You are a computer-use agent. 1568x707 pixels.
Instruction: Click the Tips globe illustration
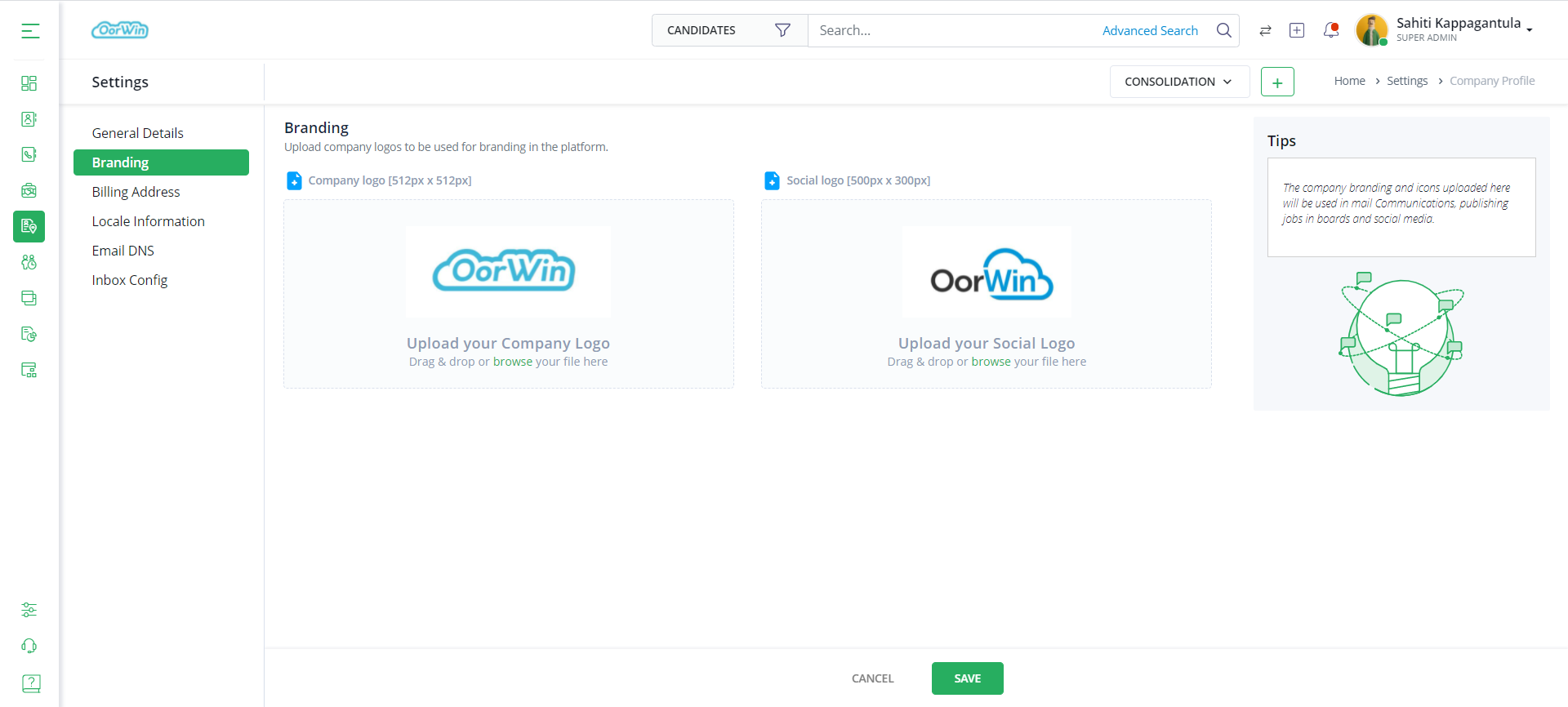[x=1401, y=335]
